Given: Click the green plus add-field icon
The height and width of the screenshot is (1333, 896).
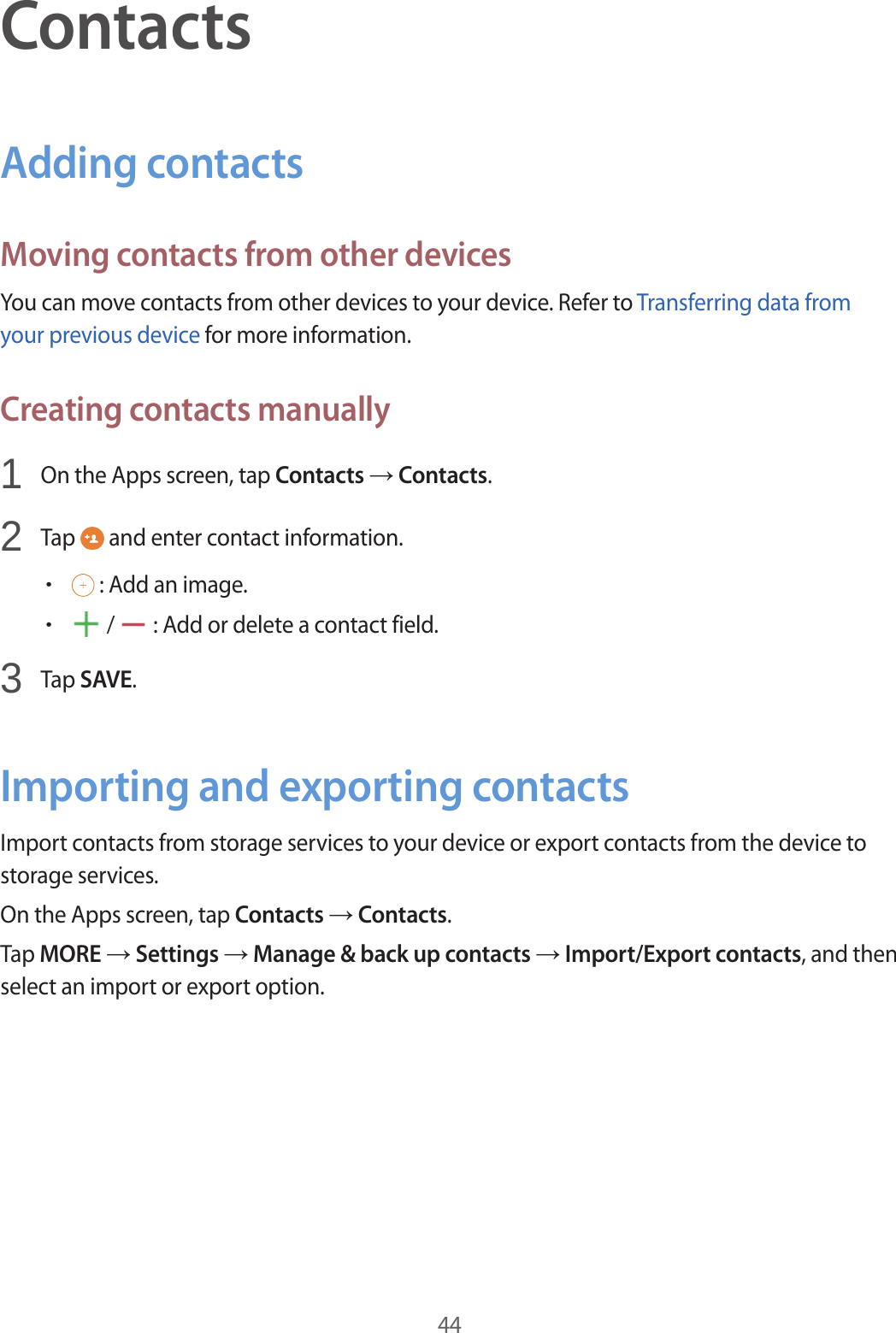Looking at the screenshot, I should click(x=85, y=625).
